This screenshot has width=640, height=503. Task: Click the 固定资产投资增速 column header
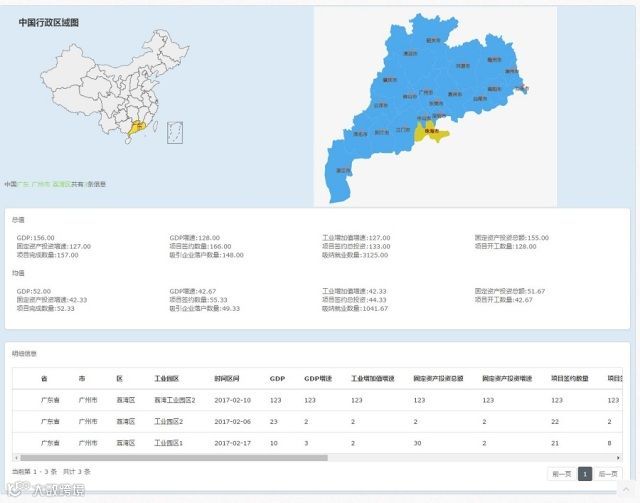pyautogui.click(x=507, y=378)
